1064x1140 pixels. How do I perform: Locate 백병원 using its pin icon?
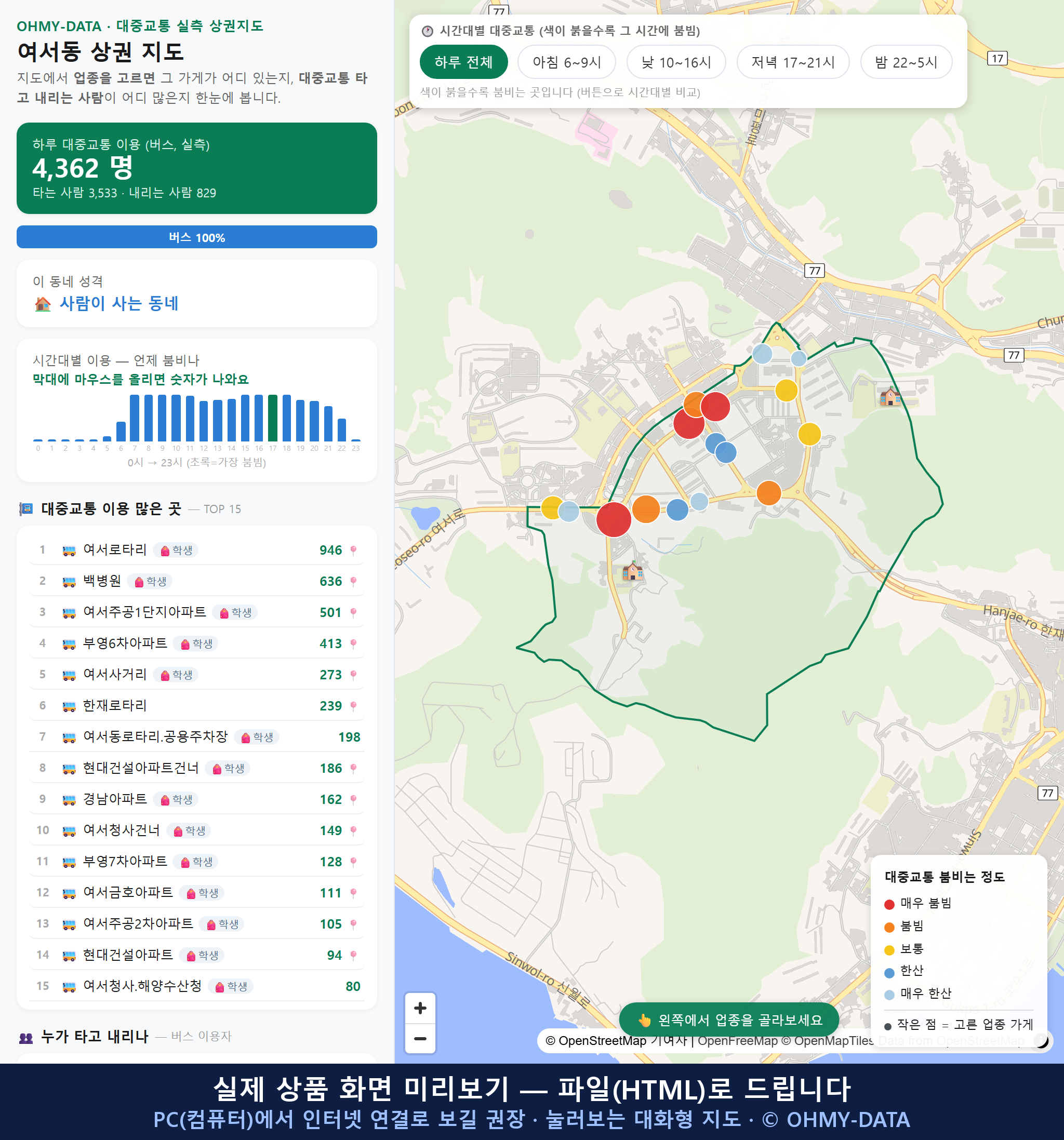click(x=353, y=582)
